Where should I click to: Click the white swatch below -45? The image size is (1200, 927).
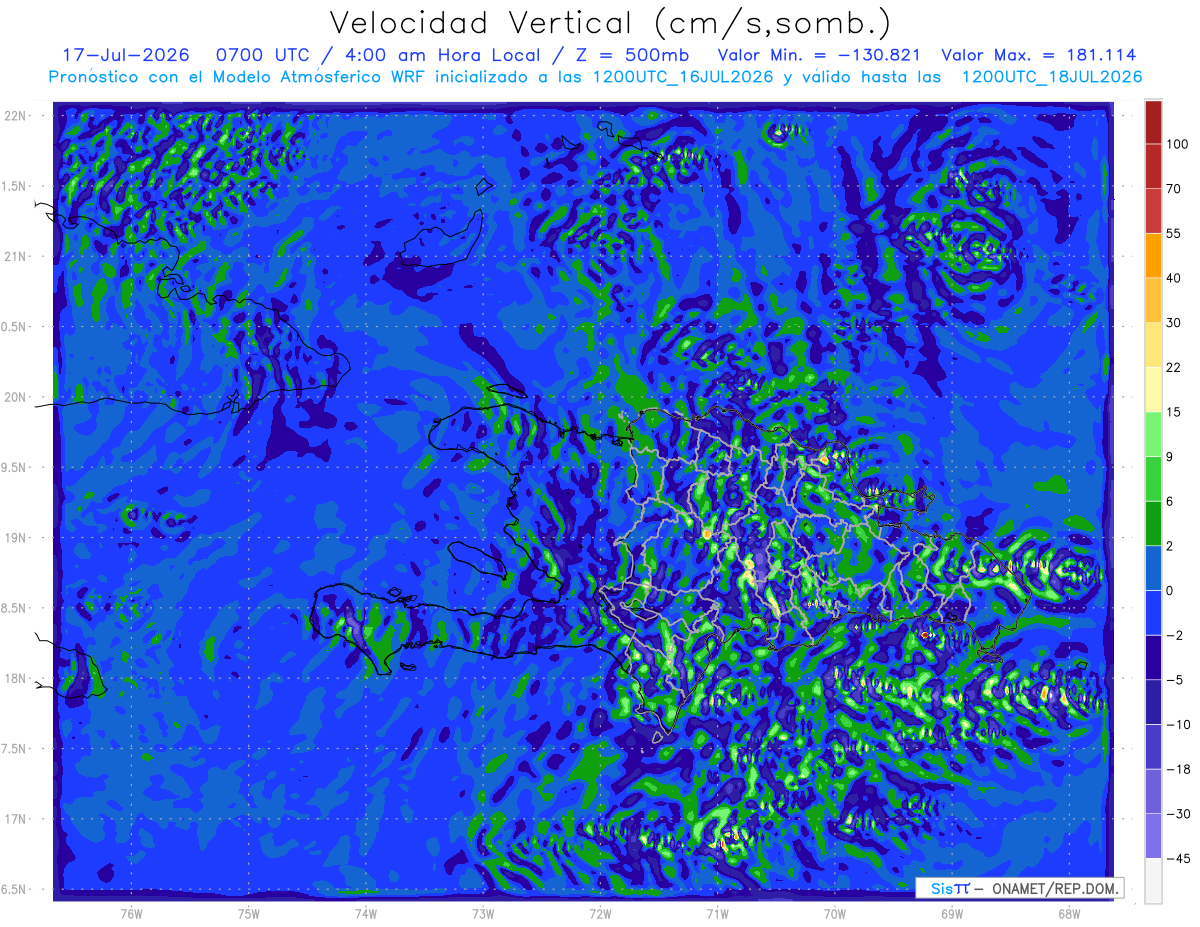point(1153,880)
